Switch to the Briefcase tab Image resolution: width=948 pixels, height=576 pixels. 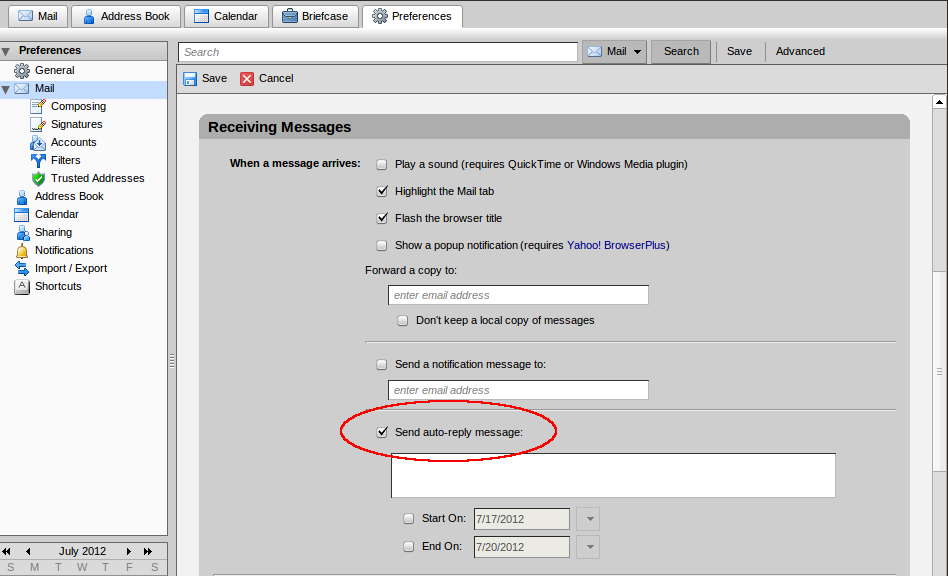click(316, 16)
